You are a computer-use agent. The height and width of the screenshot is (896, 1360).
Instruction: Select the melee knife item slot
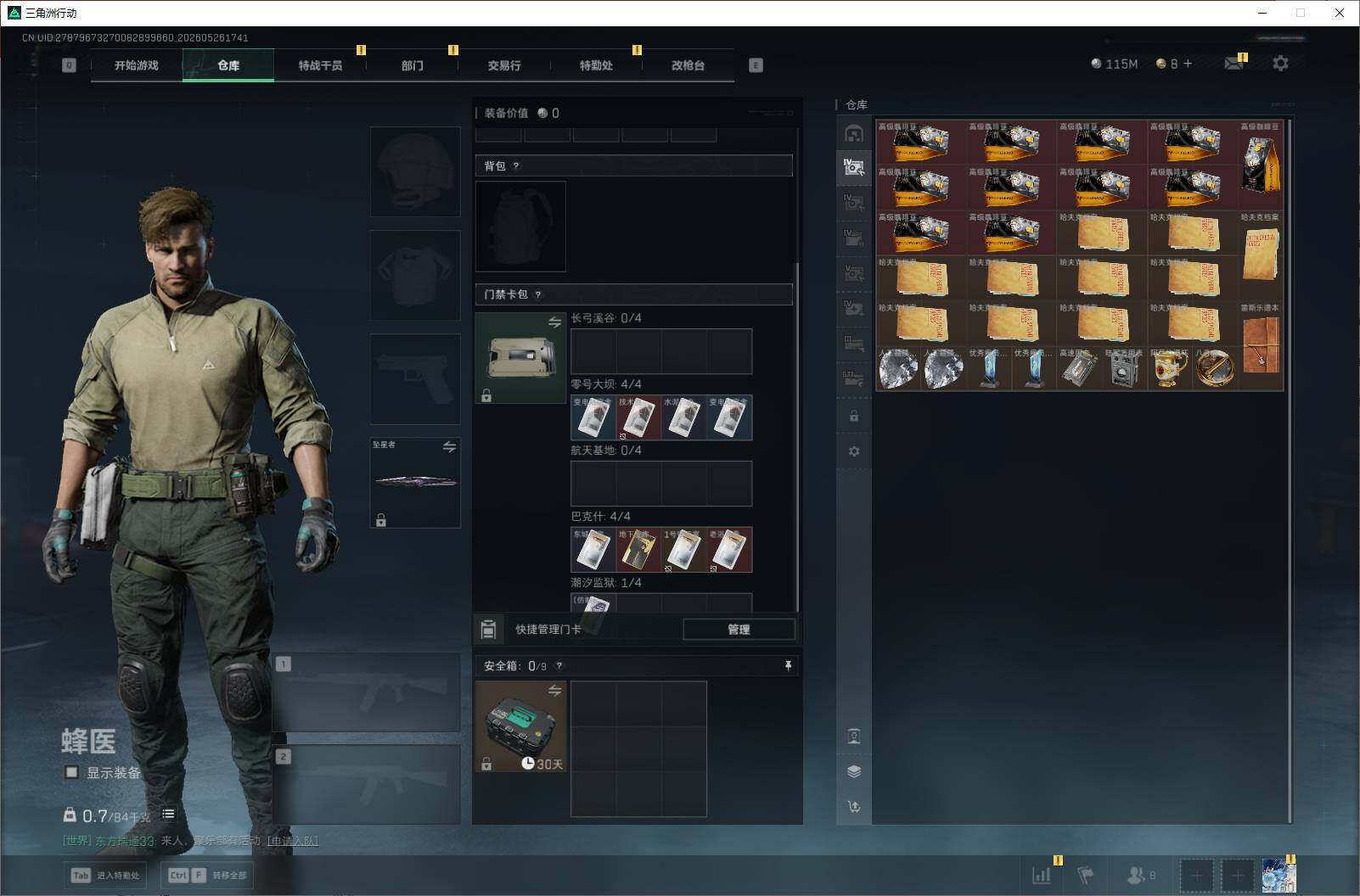[415, 482]
